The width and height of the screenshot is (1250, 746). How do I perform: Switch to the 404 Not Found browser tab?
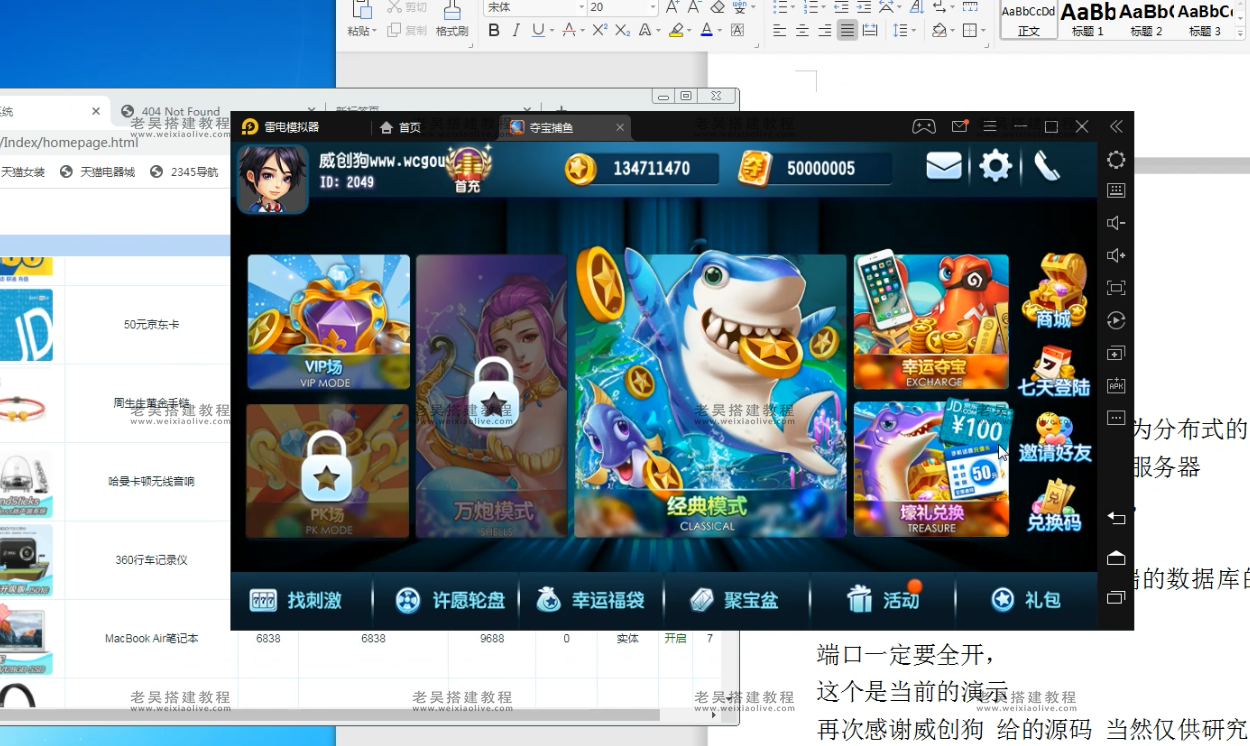[x=180, y=111]
